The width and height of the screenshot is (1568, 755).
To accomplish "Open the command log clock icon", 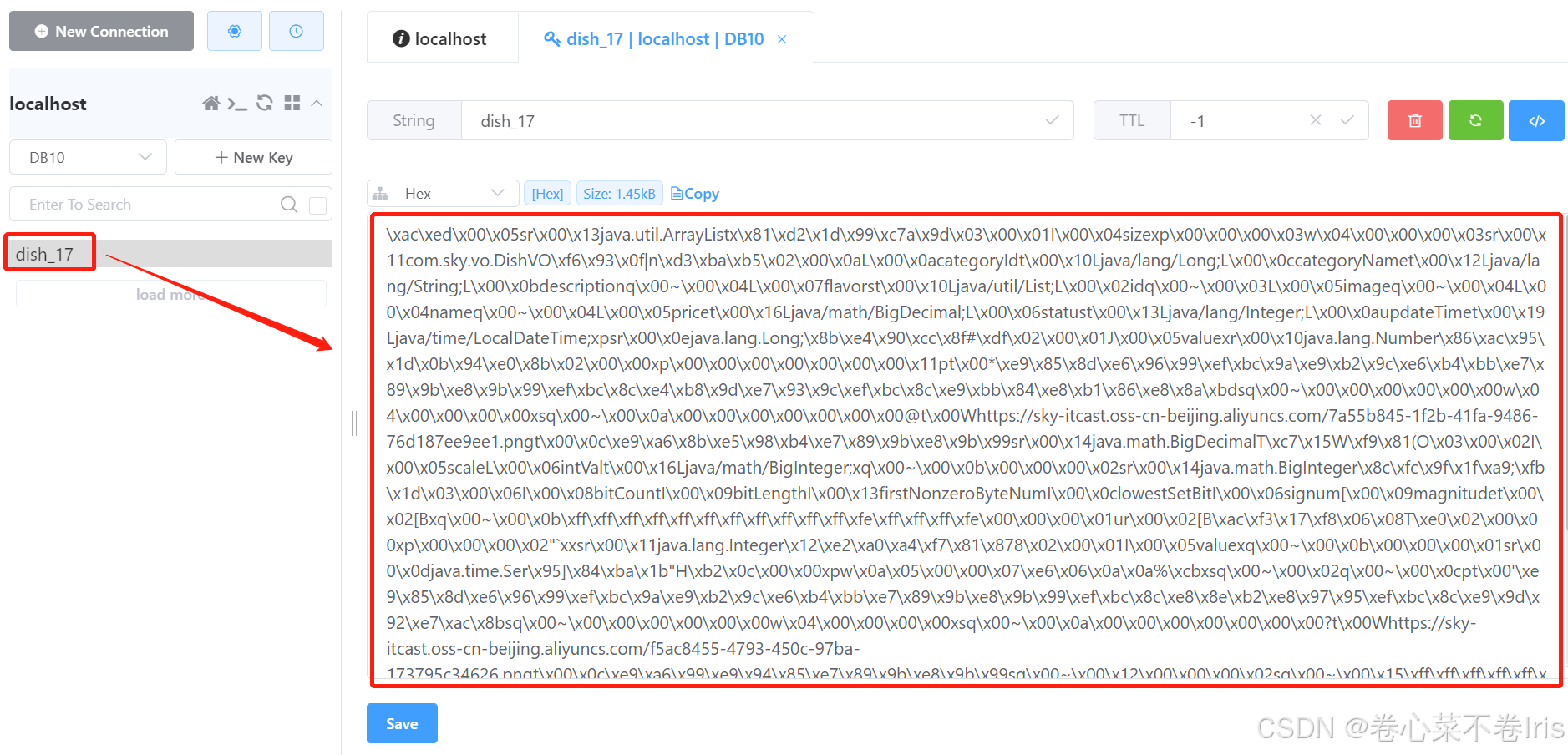I will tap(296, 31).
